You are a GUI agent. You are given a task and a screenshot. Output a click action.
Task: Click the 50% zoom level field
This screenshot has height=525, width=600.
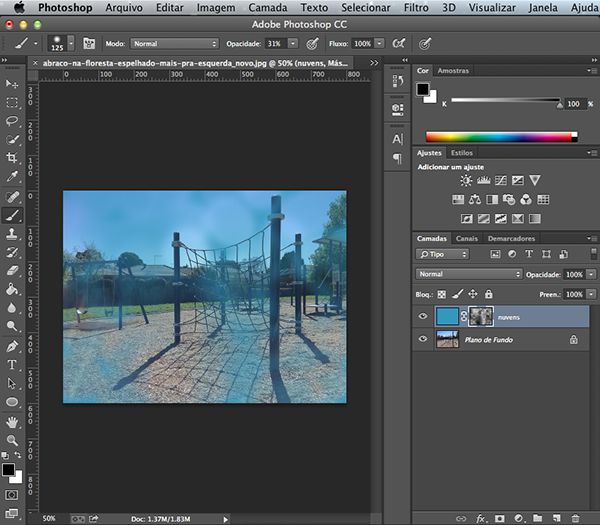click(x=49, y=518)
